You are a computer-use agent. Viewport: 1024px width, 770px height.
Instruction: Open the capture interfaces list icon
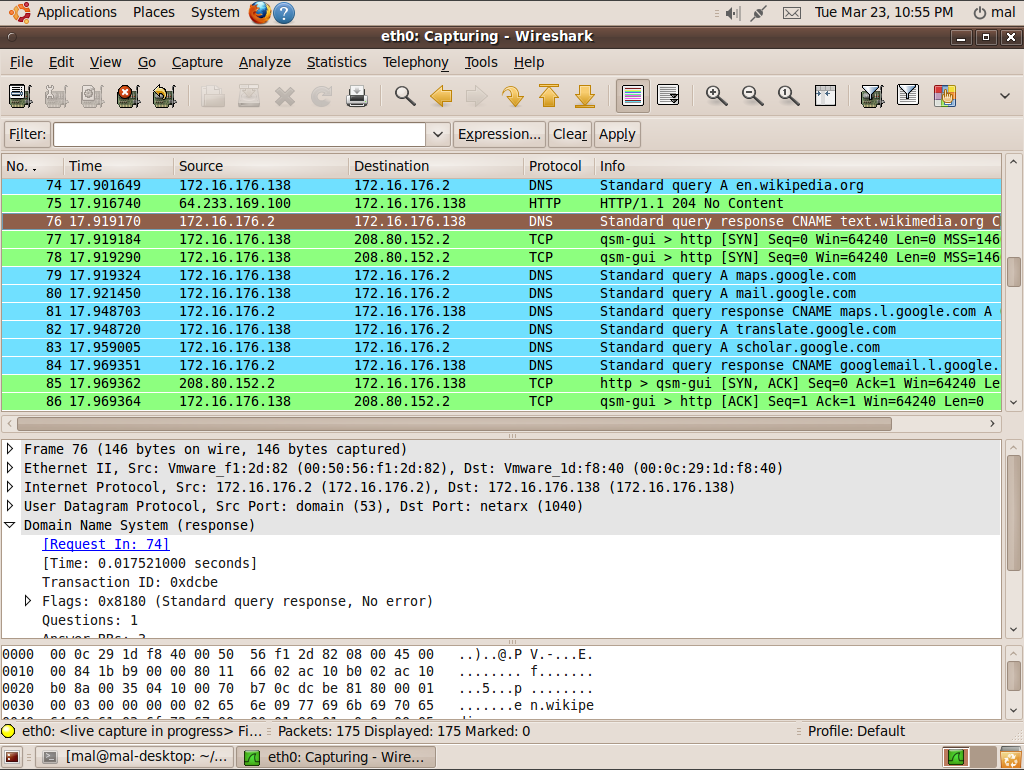[x=20, y=96]
